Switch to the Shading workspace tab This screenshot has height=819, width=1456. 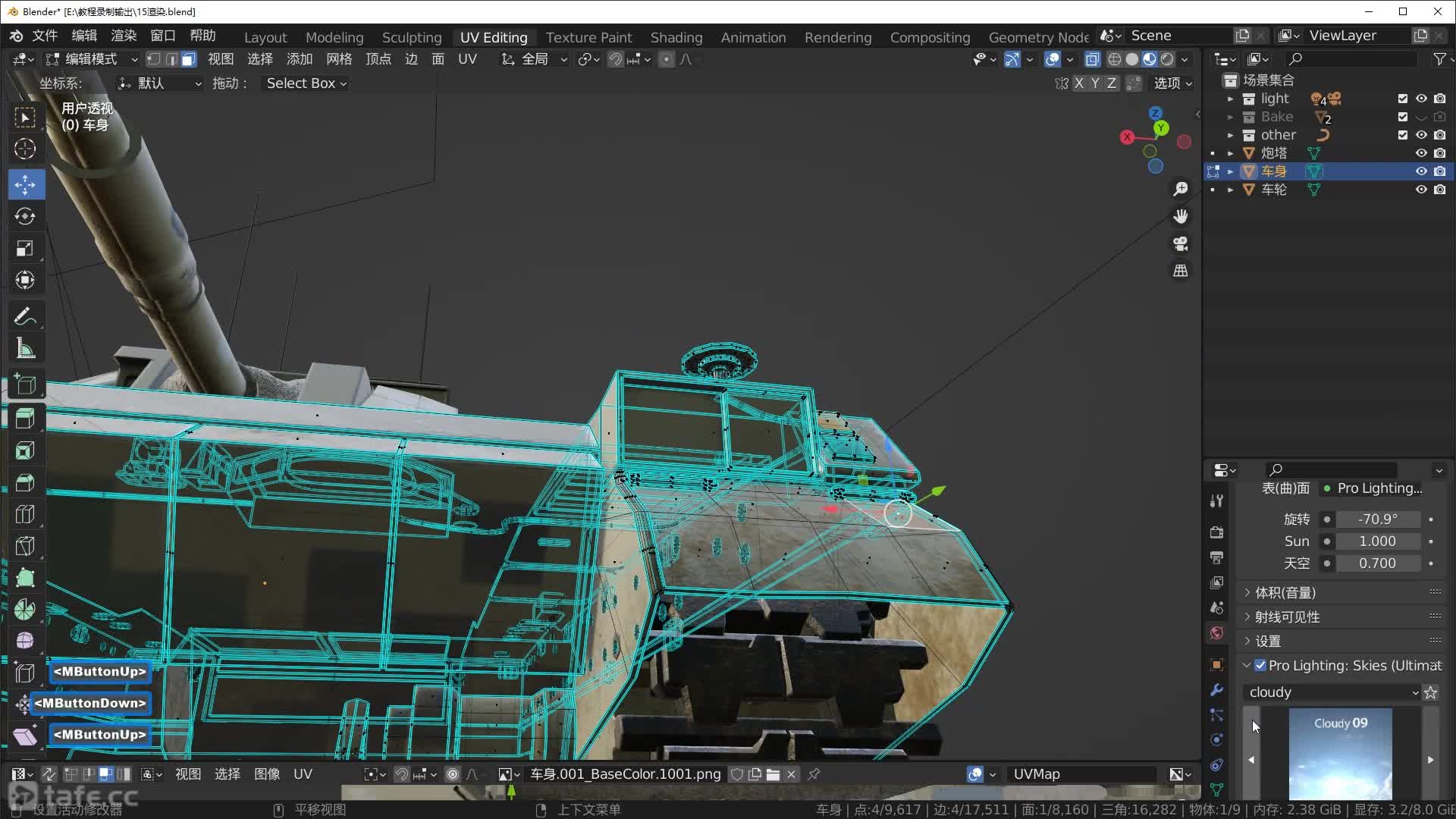tap(676, 37)
